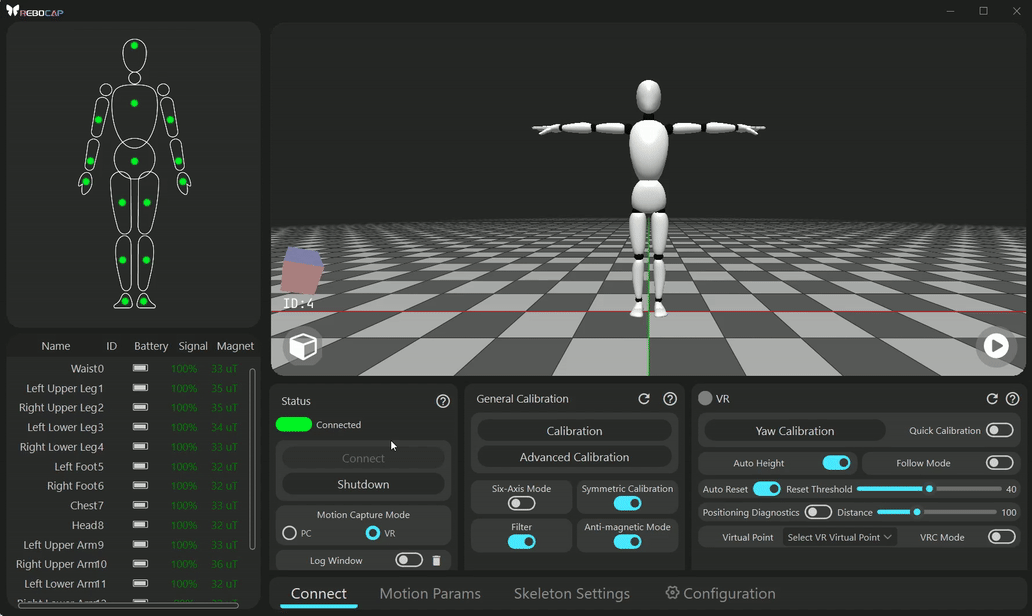This screenshot has height=616, width=1032.
Task: Open Advanced Calibration
Action: 574,457
